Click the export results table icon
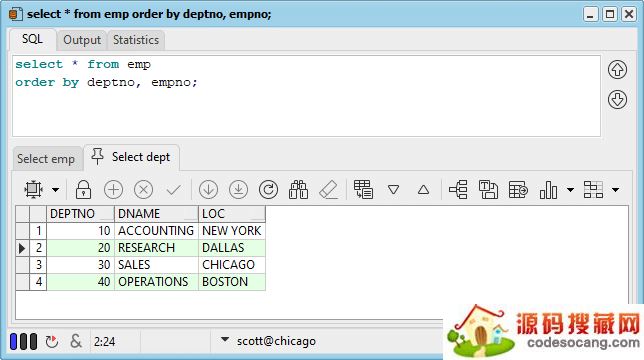Image resolution: width=644 pixels, height=360 pixels. [x=518, y=190]
